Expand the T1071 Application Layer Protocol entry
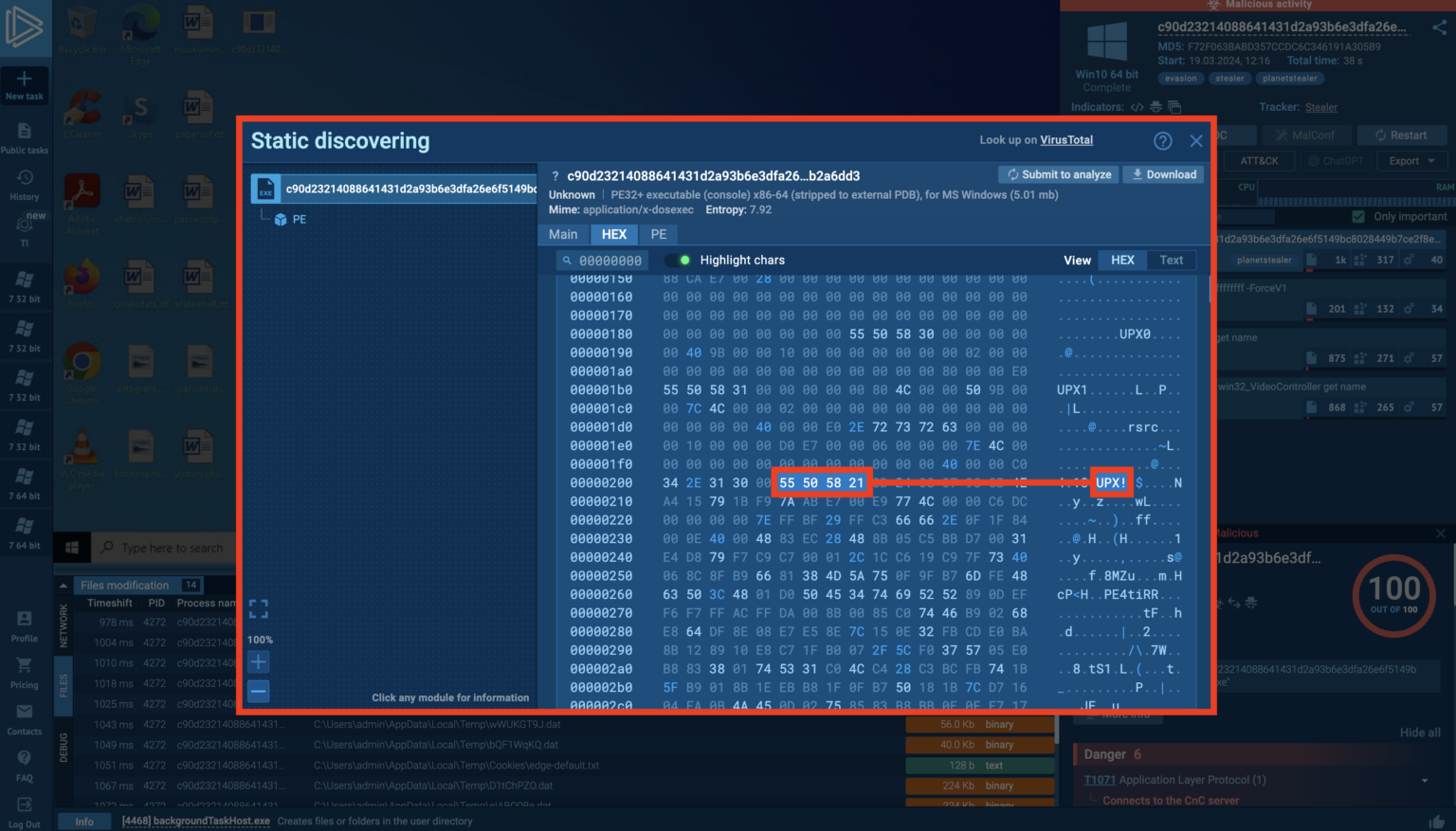1456x831 pixels. [1424, 781]
